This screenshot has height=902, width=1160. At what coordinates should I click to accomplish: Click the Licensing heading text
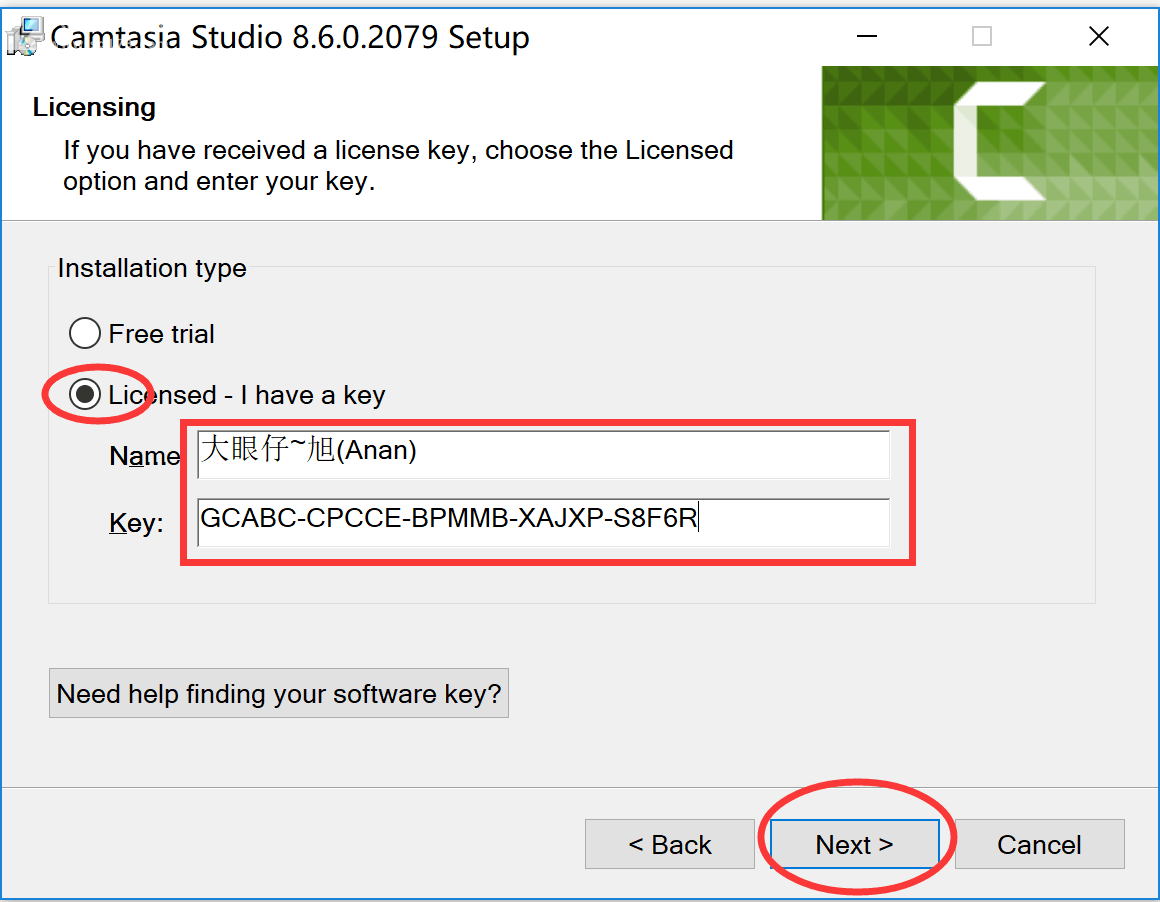[94, 107]
